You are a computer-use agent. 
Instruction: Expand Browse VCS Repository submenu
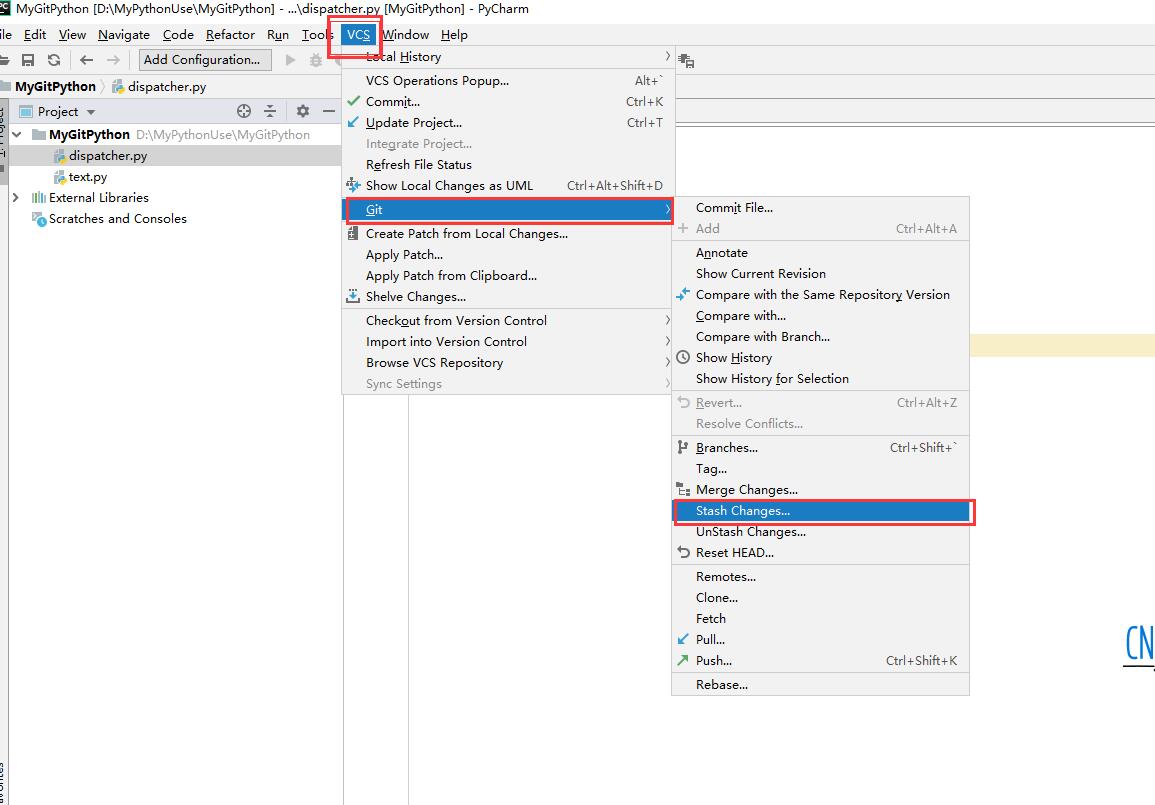667,362
